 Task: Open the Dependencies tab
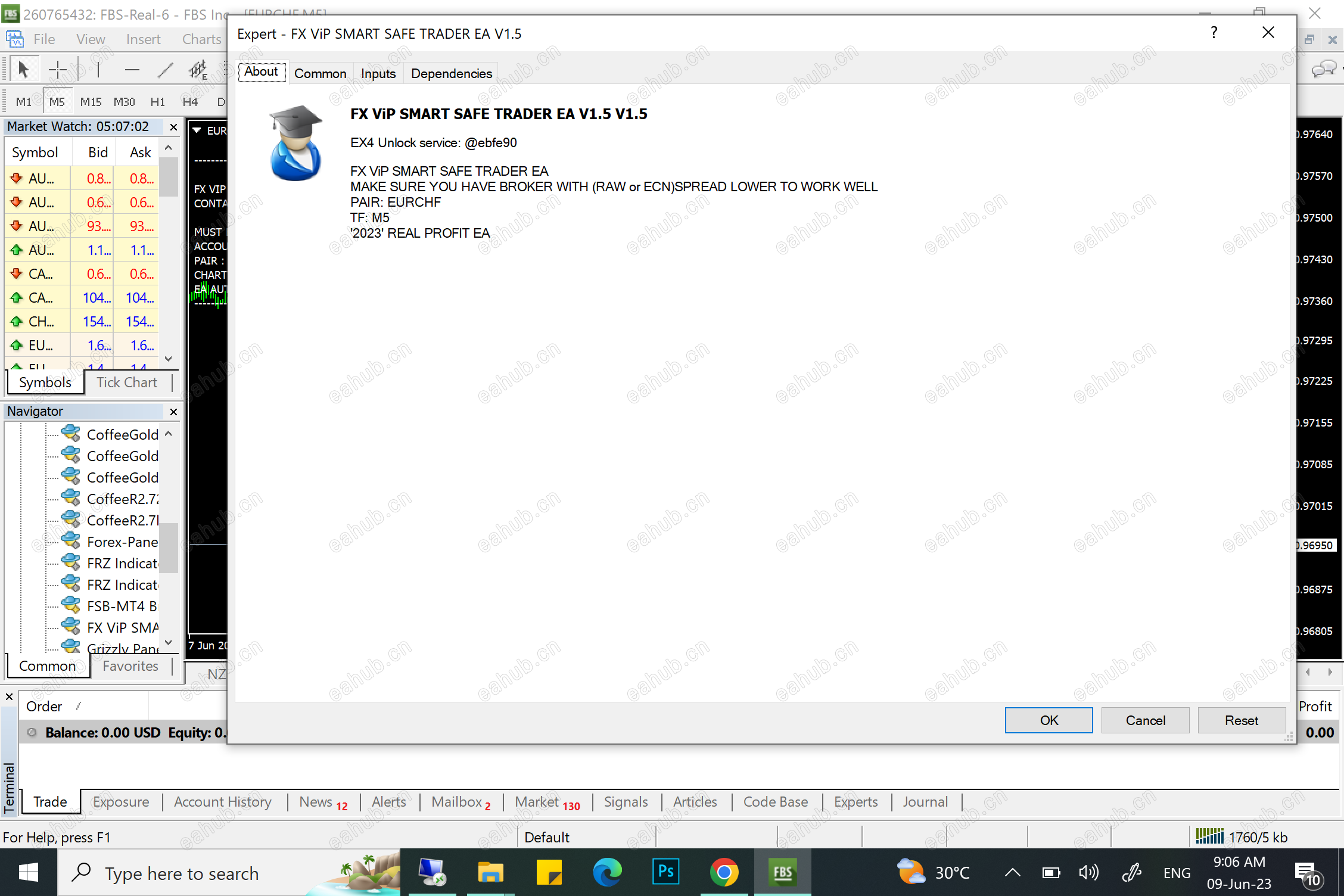pos(452,73)
